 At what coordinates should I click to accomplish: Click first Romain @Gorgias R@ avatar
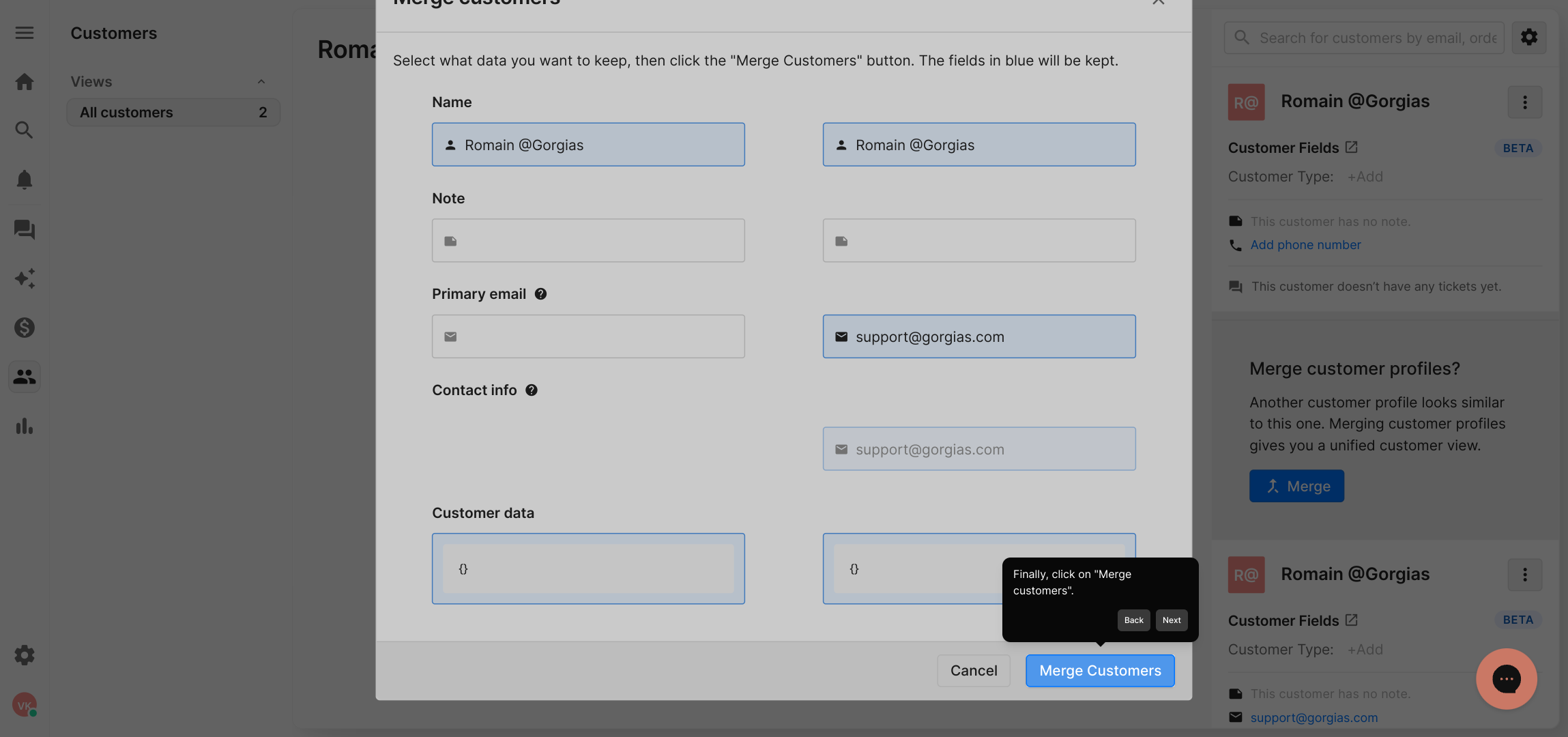[1247, 102]
